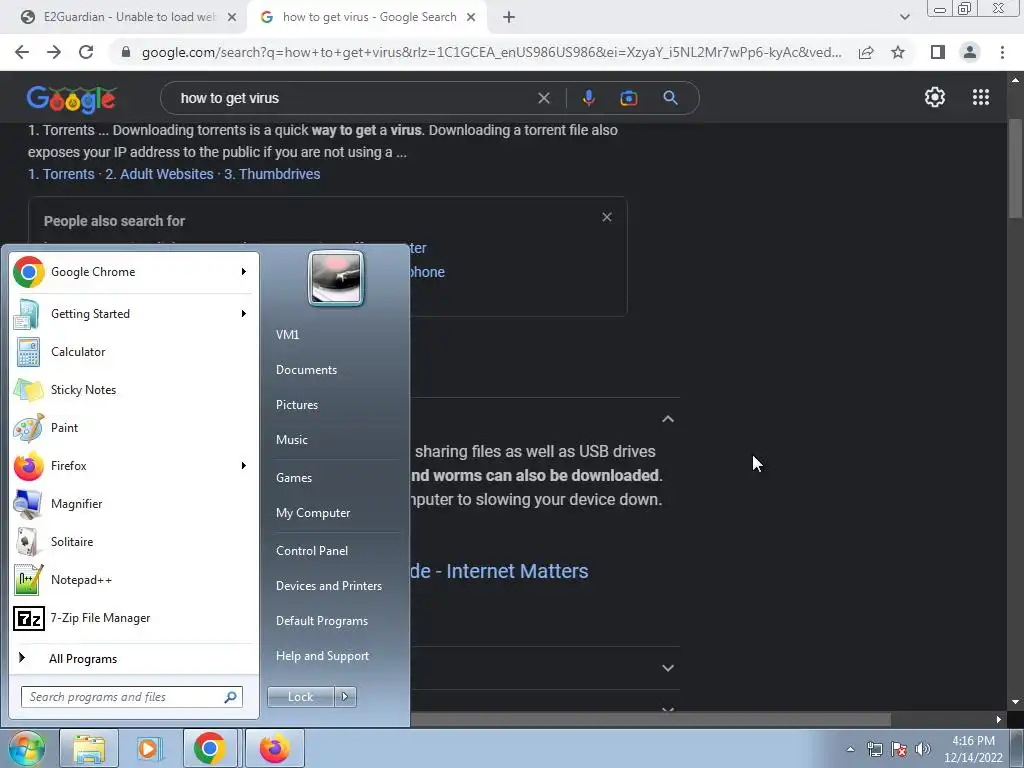The image size is (1024, 768).
Task: Open Chrome side panel
Action: [938, 52]
